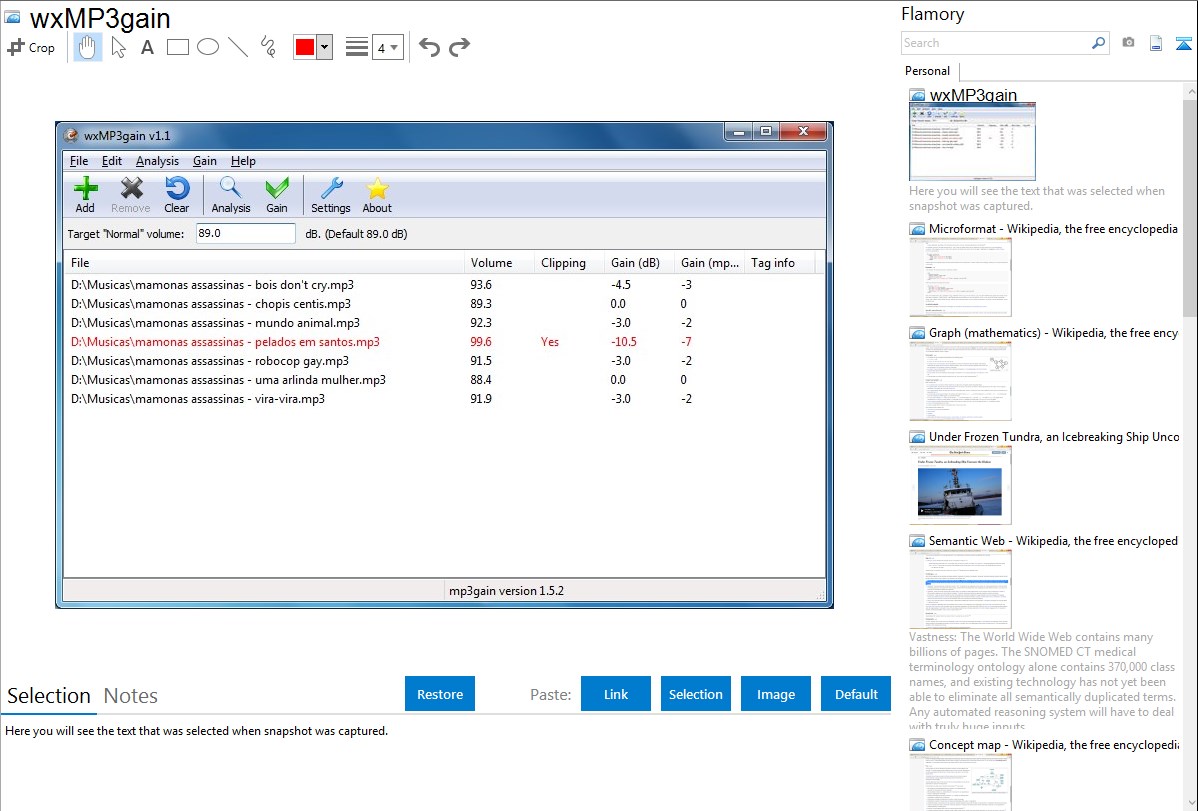The width and height of the screenshot is (1198, 811).
Task: Click the red annotation color swatch
Action: tap(305, 47)
